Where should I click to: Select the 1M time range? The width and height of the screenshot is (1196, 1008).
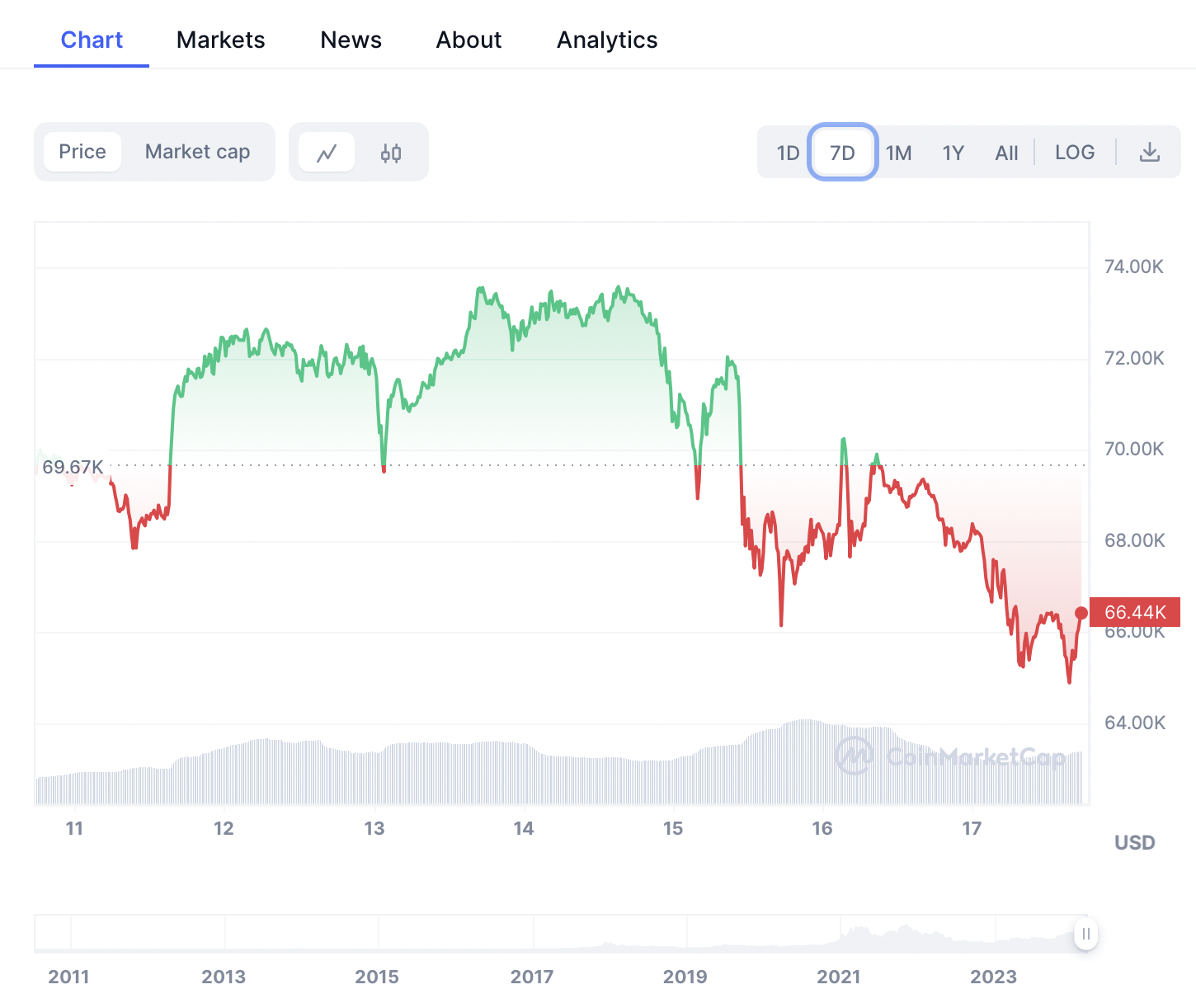pyautogui.click(x=898, y=153)
